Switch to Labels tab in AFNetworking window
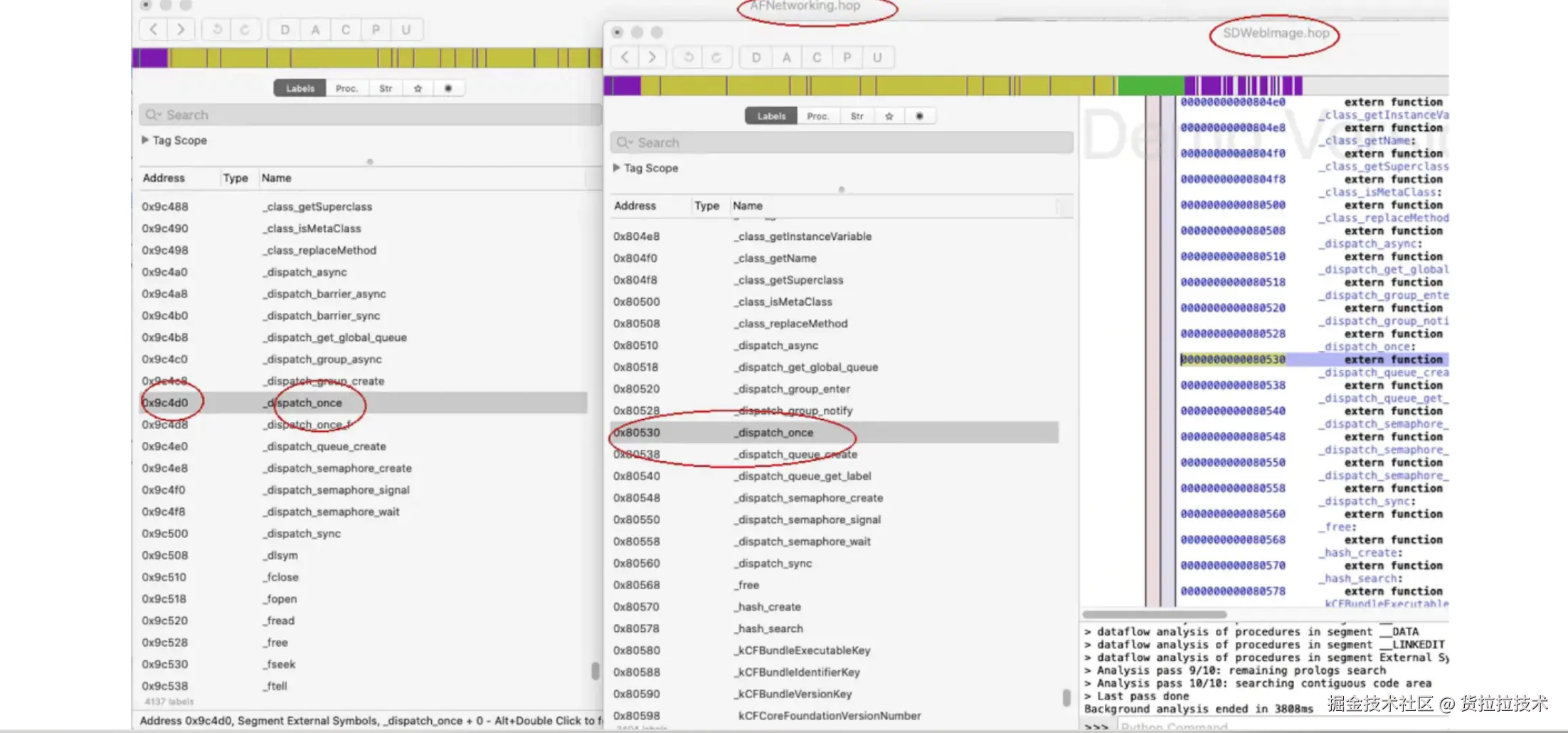The height and width of the screenshot is (733, 1568). click(300, 88)
